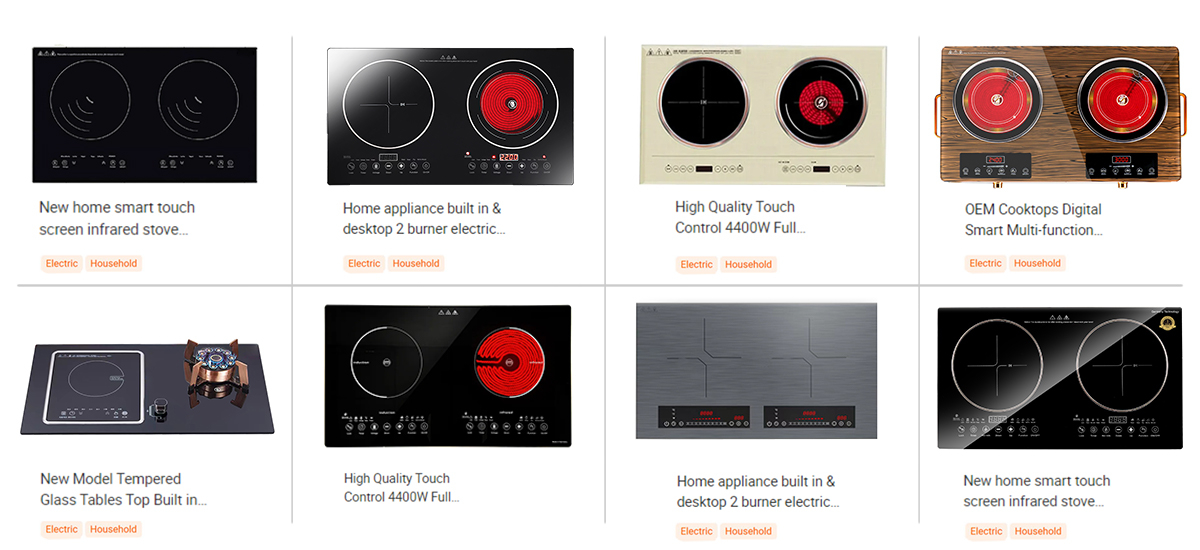Click Electric tag under OEM Cooktops product
The height and width of the screenshot is (550, 1200).
click(985, 263)
